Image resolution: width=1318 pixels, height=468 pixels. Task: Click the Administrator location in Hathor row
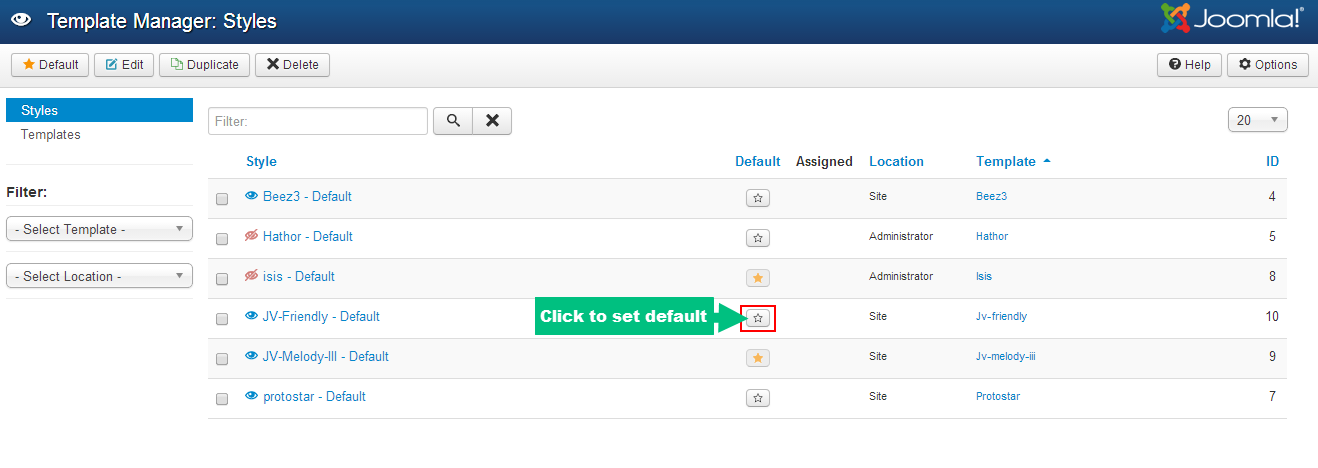coord(901,236)
